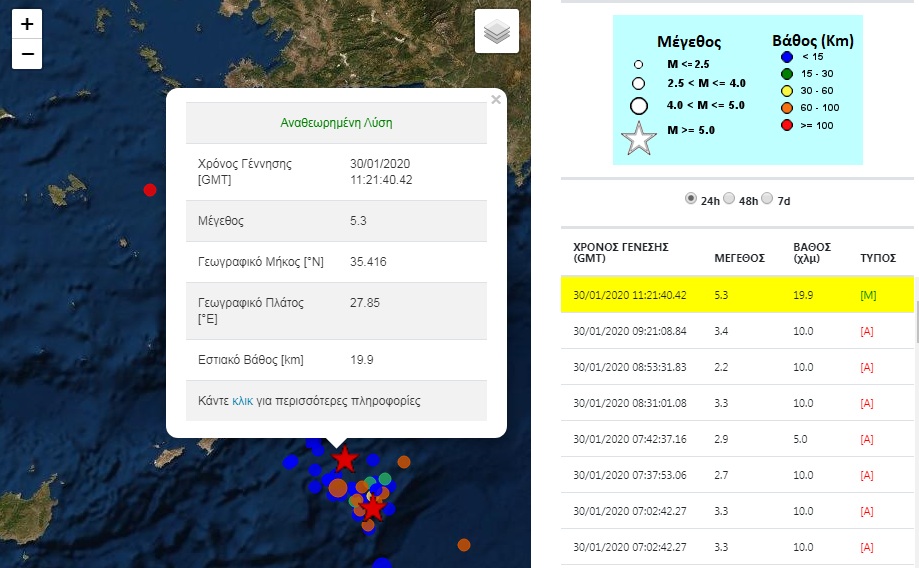Open the map layers selector
The height and width of the screenshot is (568, 919).
[497, 31]
